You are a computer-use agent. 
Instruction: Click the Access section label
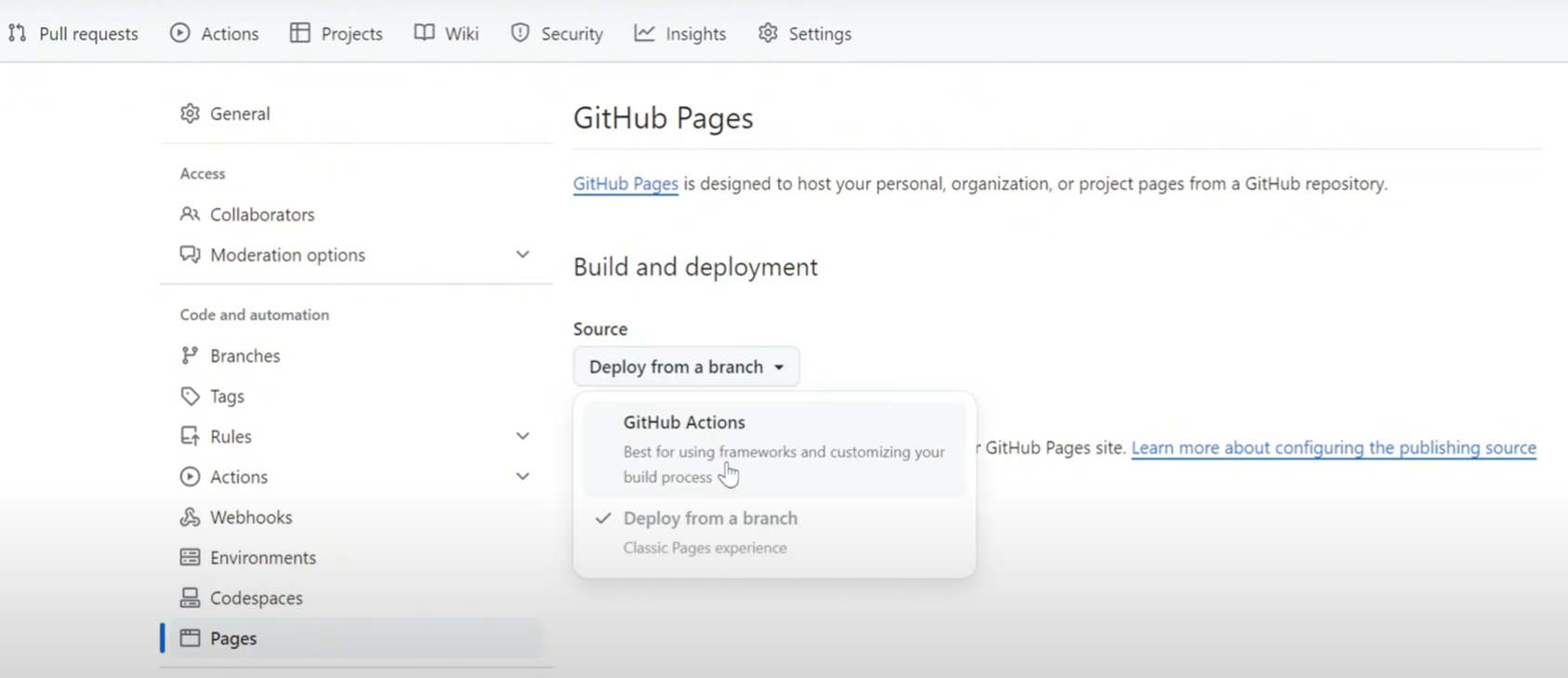coord(203,174)
